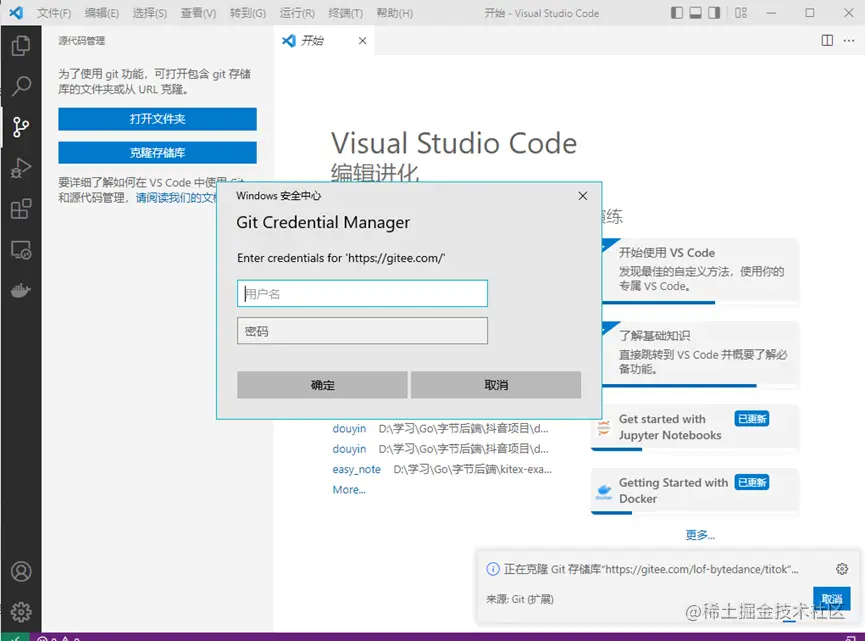Open notification settings gear icon

pyautogui.click(x=842, y=569)
